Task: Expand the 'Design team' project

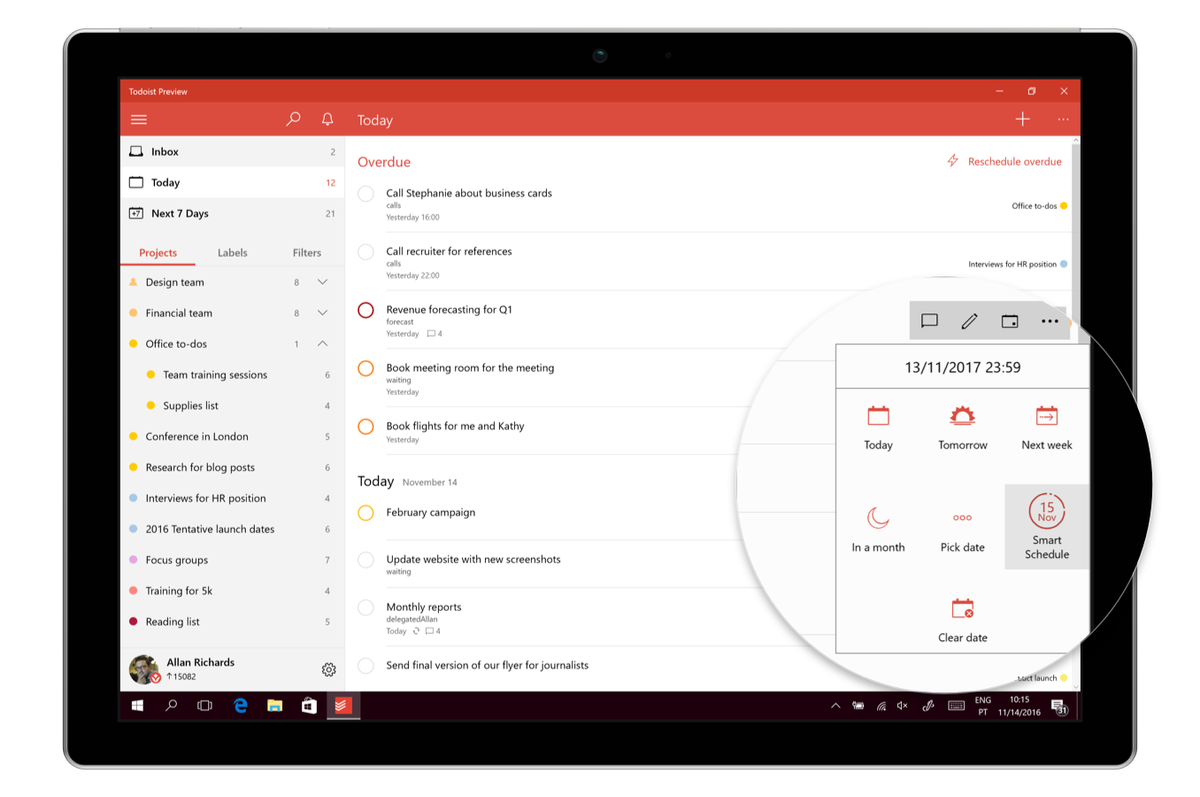Action: [322, 281]
